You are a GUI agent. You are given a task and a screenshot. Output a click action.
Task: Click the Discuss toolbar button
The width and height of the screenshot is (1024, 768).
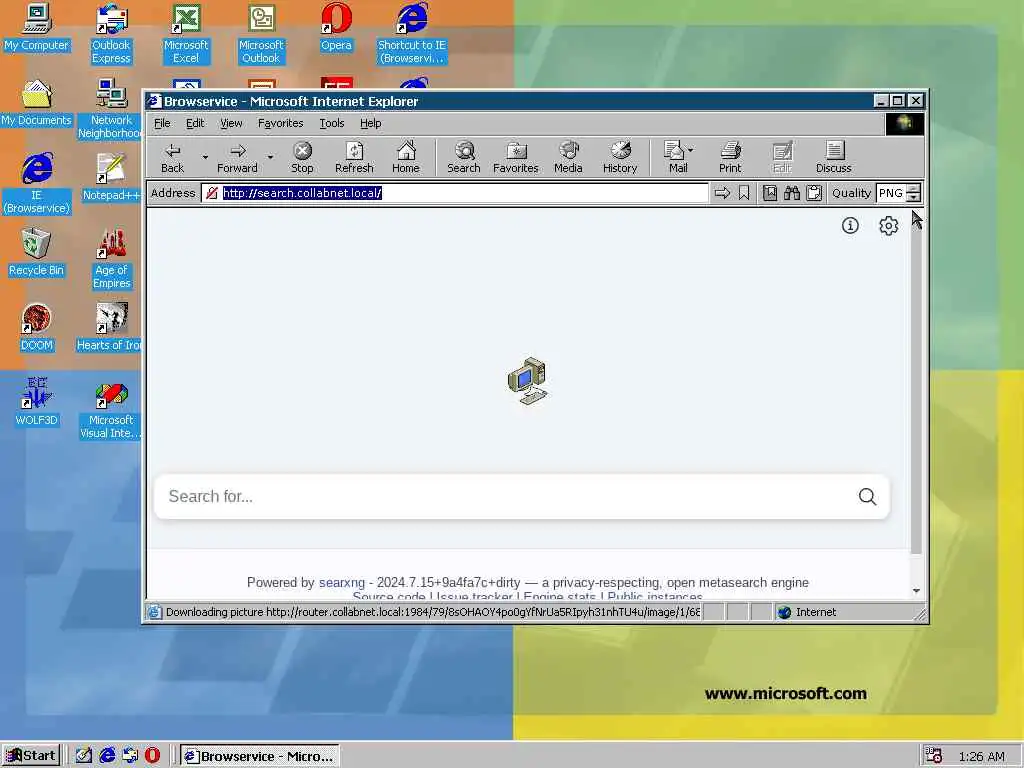(833, 157)
